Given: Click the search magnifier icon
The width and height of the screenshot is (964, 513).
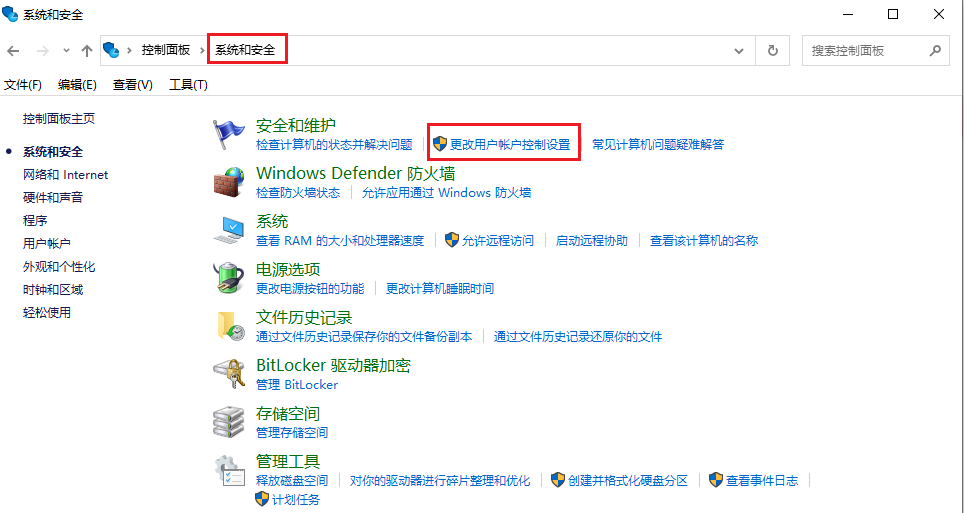Looking at the screenshot, I should pyautogui.click(x=935, y=50).
